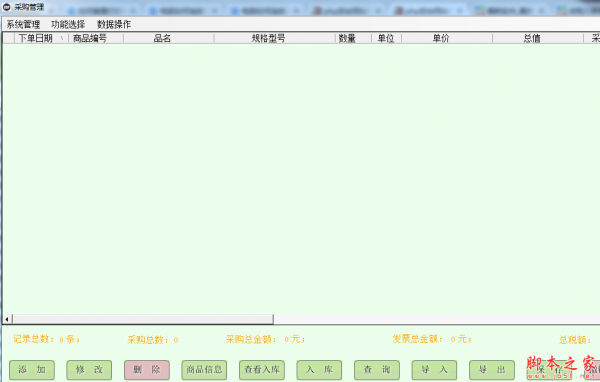The height and width of the screenshot is (382, 600).
Task: Click the horizontal scrollbar left arrow
Action: point(7,319)
